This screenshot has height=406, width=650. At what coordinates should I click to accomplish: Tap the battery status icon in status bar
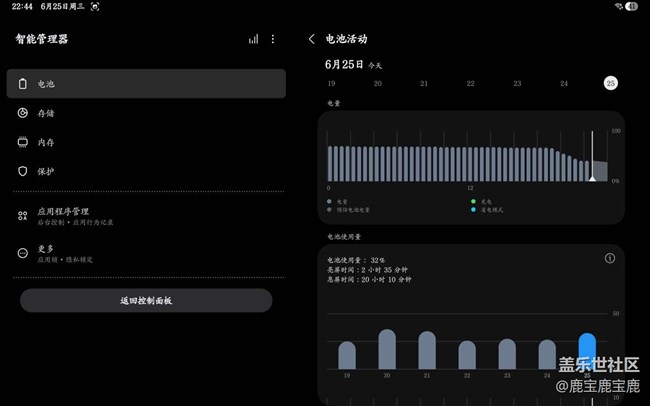point(632,6)
